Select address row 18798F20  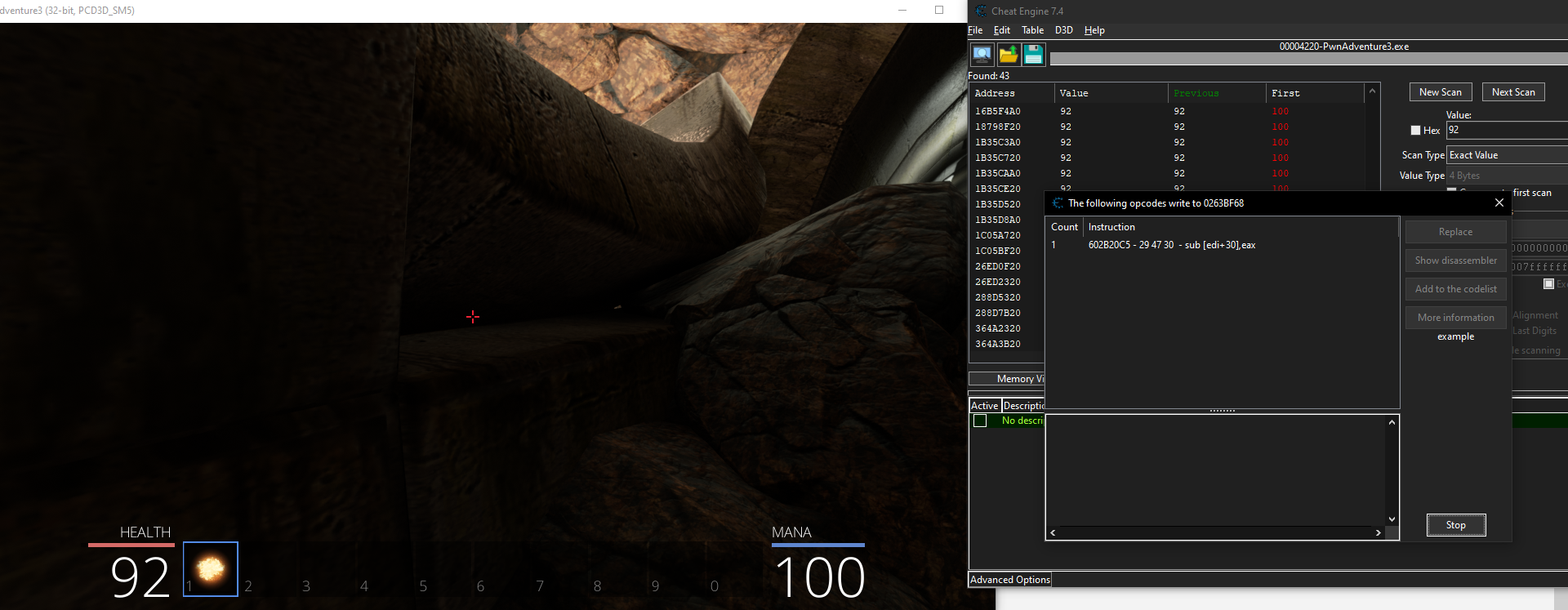tap(1167, 127)
